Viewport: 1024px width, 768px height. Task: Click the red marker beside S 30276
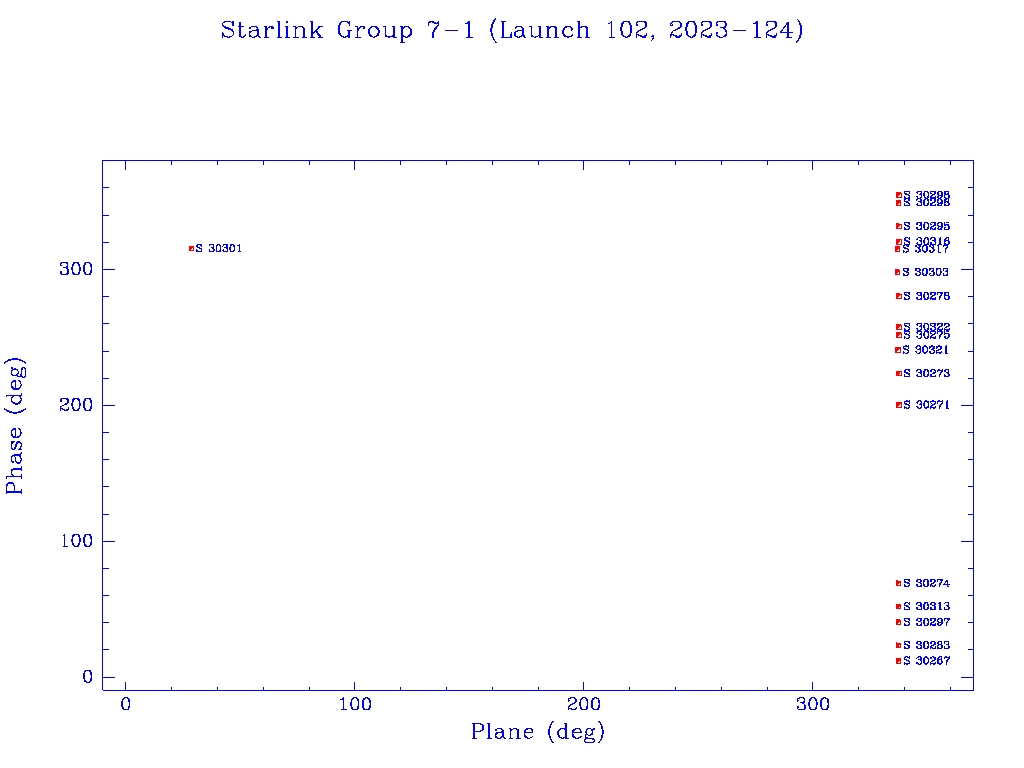(899, 296)
